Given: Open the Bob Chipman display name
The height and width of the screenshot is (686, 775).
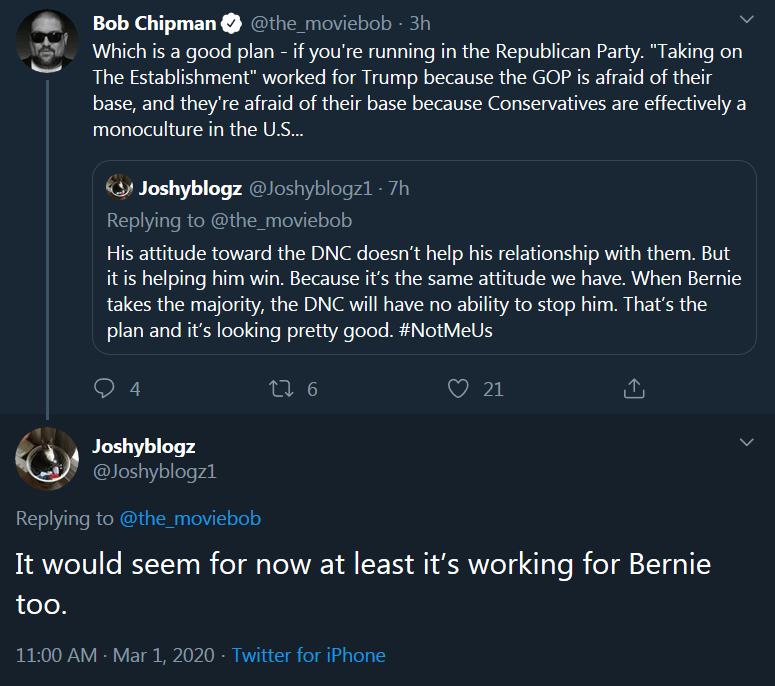Looking at the screenshot, I should point(154,24).
